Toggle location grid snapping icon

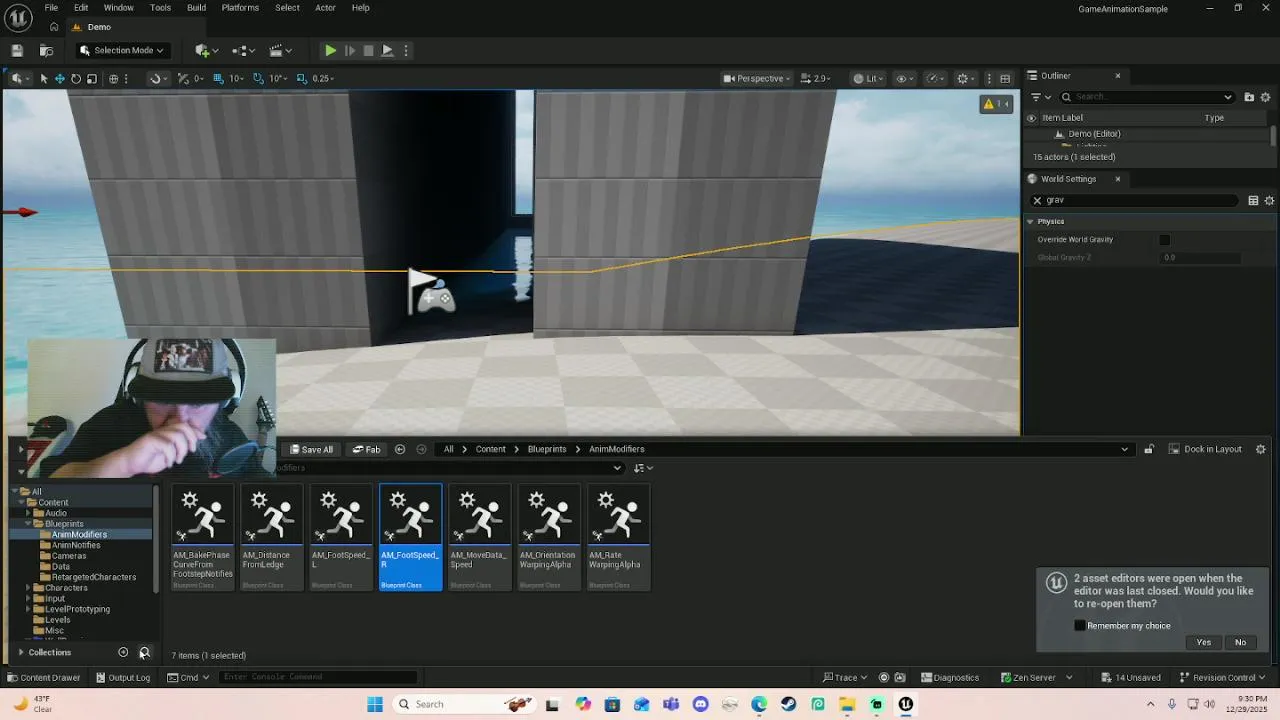click(x=218, y=78)
